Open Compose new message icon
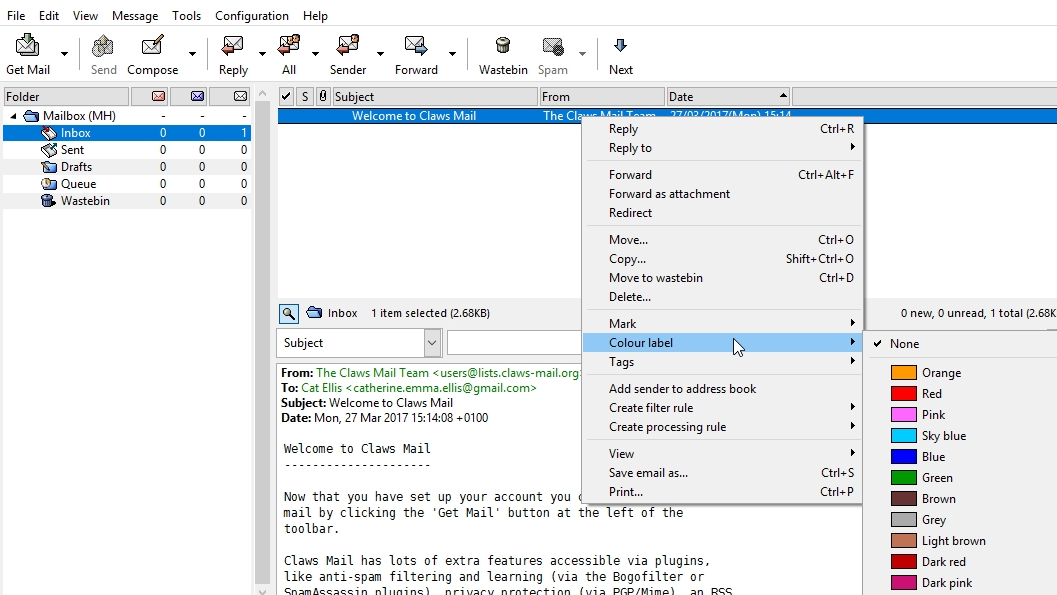 pos(152,46)
